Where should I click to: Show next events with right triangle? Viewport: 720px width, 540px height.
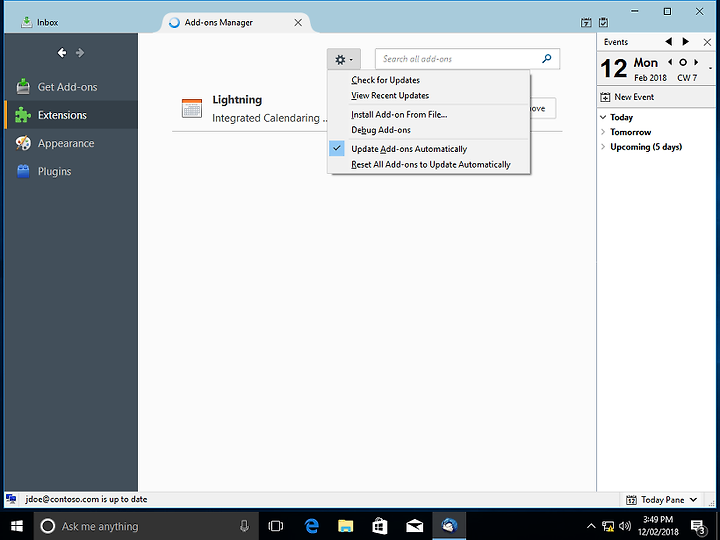tap(686, 42)
